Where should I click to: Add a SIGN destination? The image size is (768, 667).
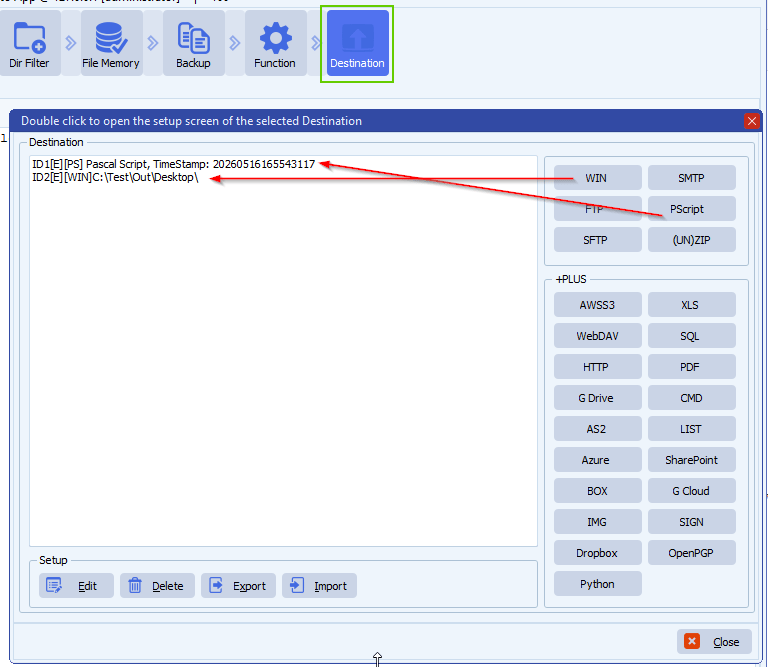pos(692,522)
